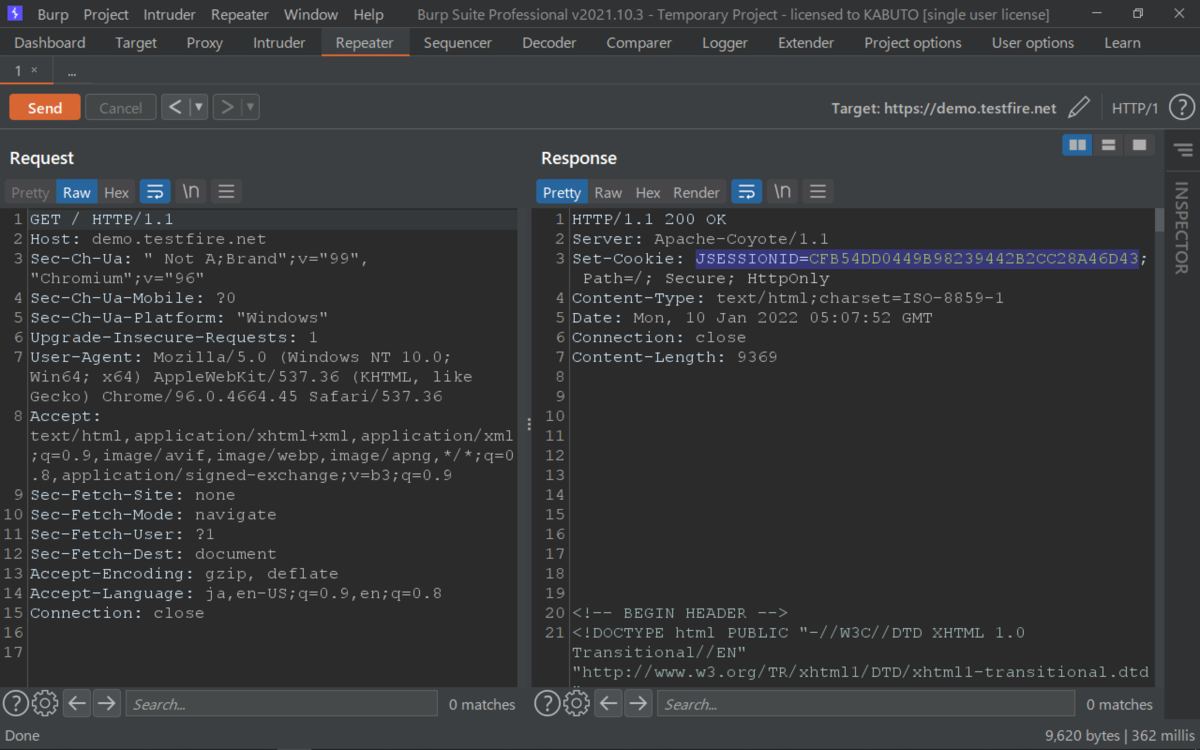Open the Learn tab
This screenshot has width=1200, height=750.
[x=1122, y=43]
